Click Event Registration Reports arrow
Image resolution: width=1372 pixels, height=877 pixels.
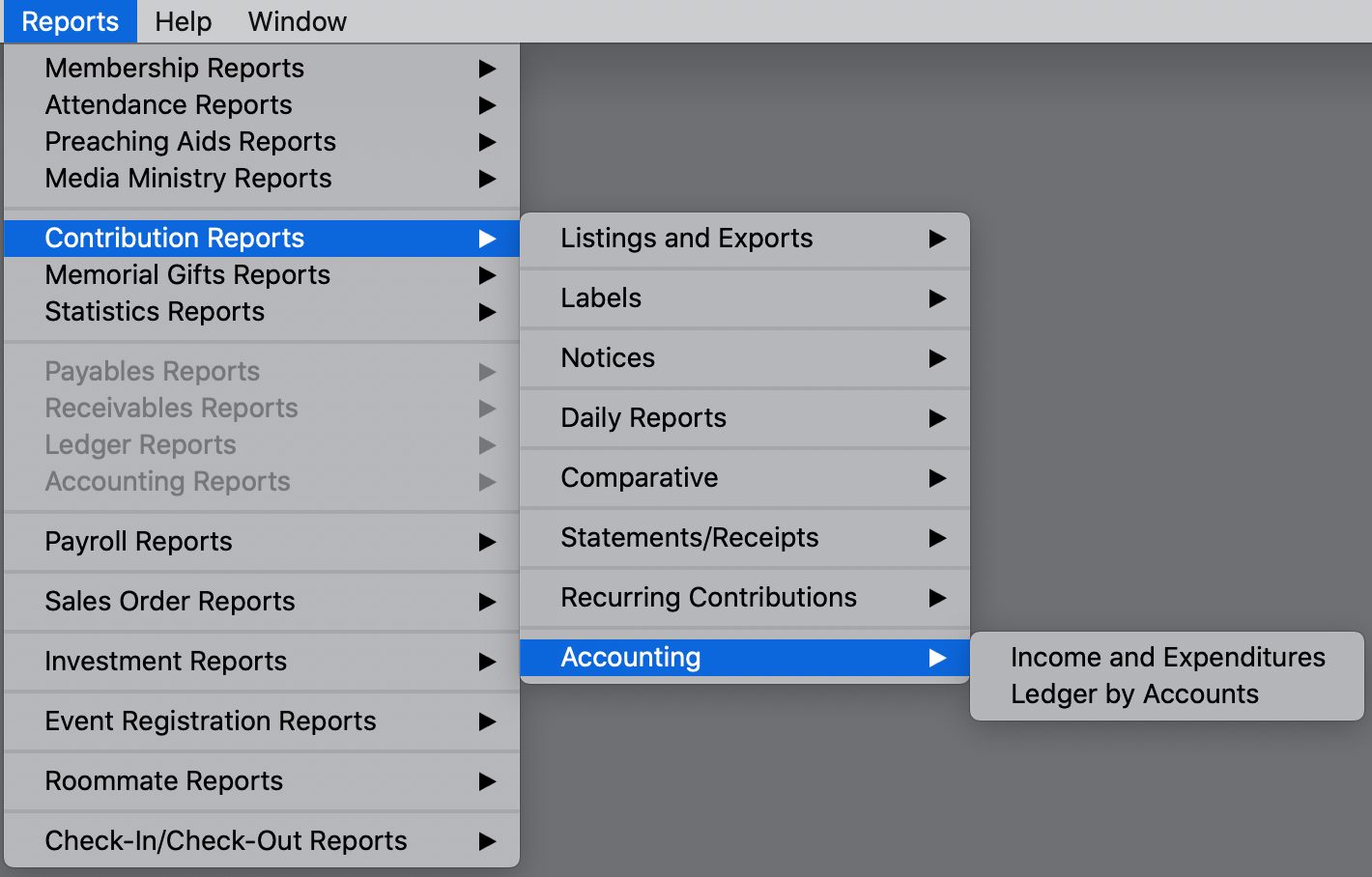487,721
